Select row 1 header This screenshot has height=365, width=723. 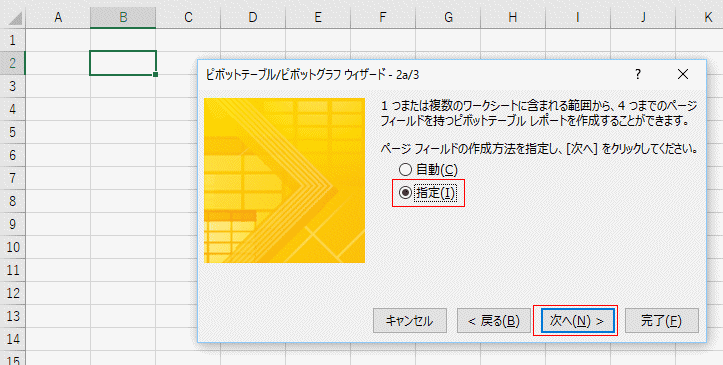(x=12, y=40)
